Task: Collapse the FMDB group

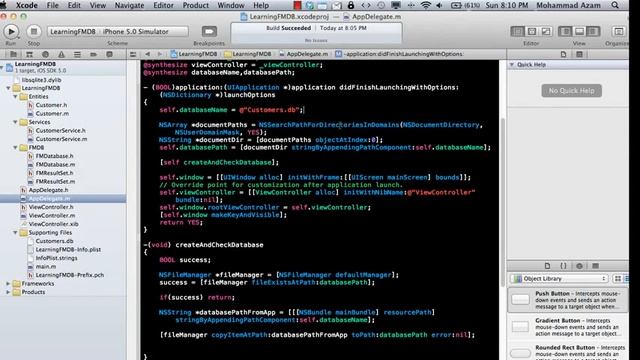Action: coord(16,148)
